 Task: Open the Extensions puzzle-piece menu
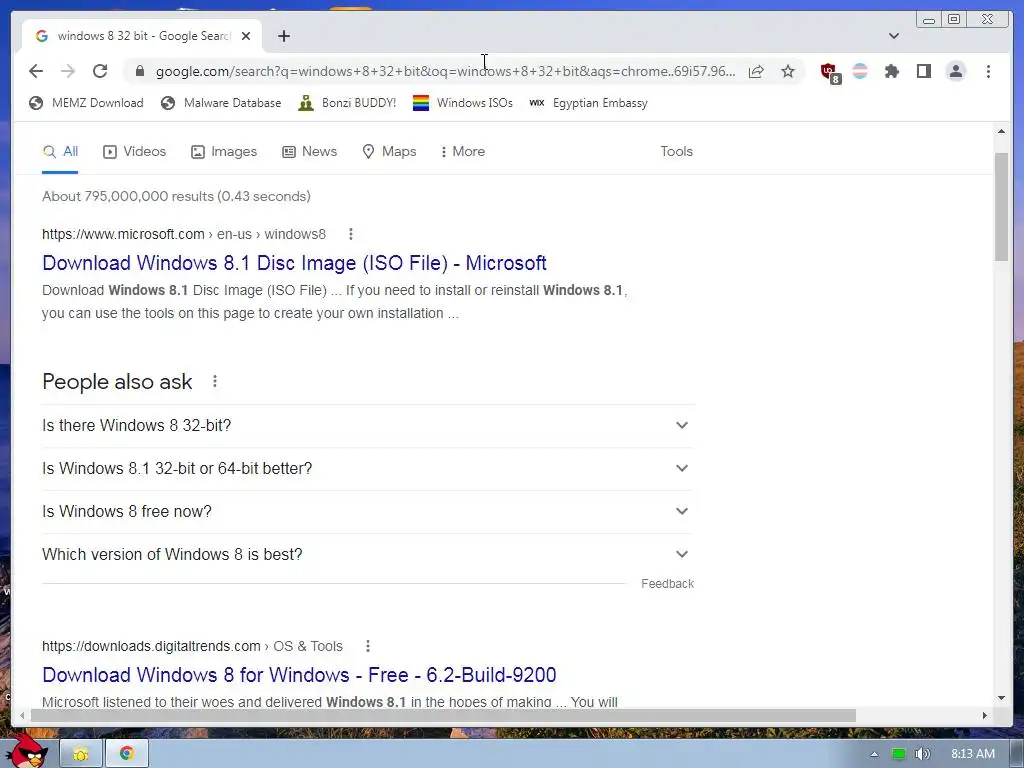click(891, 71)
